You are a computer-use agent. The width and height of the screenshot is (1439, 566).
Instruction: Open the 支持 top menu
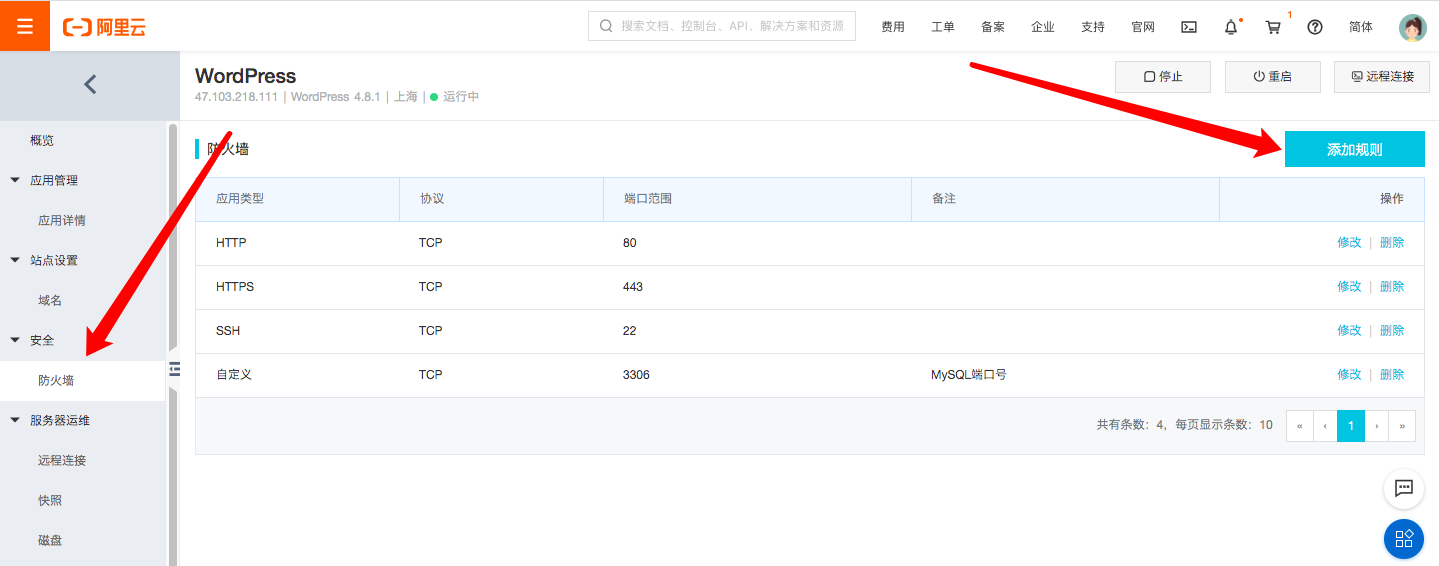coord(1093,27)
